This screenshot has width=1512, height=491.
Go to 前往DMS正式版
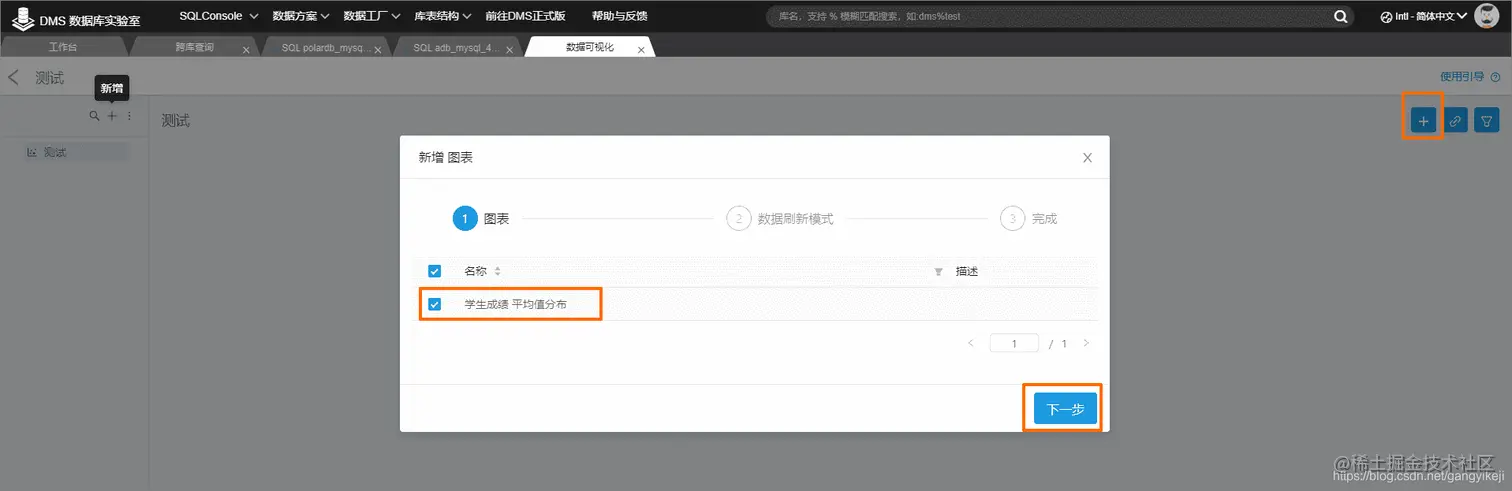coord(524,16)
